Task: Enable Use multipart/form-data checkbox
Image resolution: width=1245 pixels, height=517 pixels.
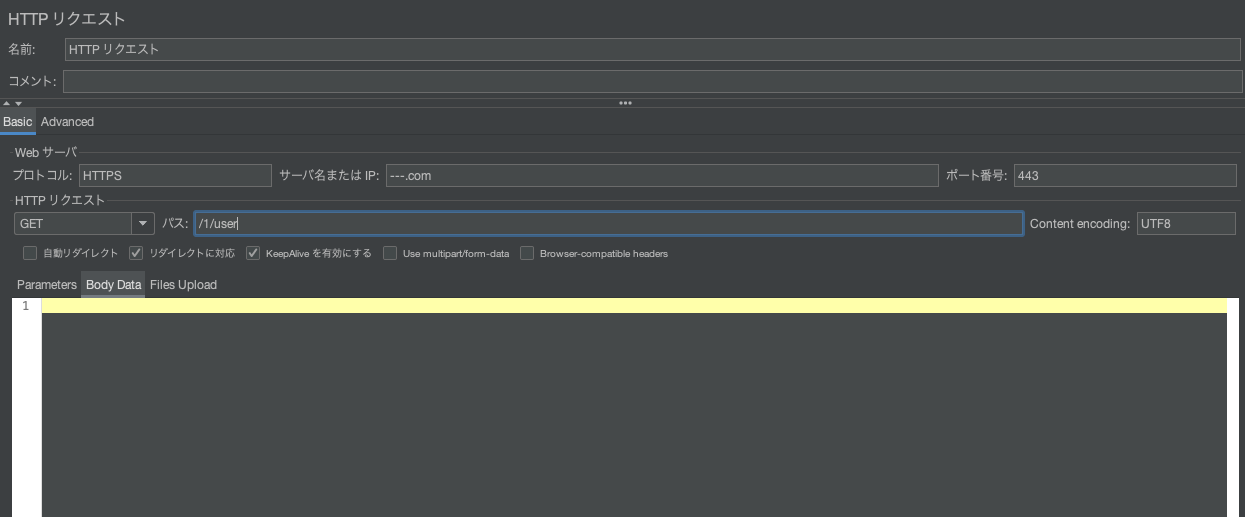Action: point(390,253)
